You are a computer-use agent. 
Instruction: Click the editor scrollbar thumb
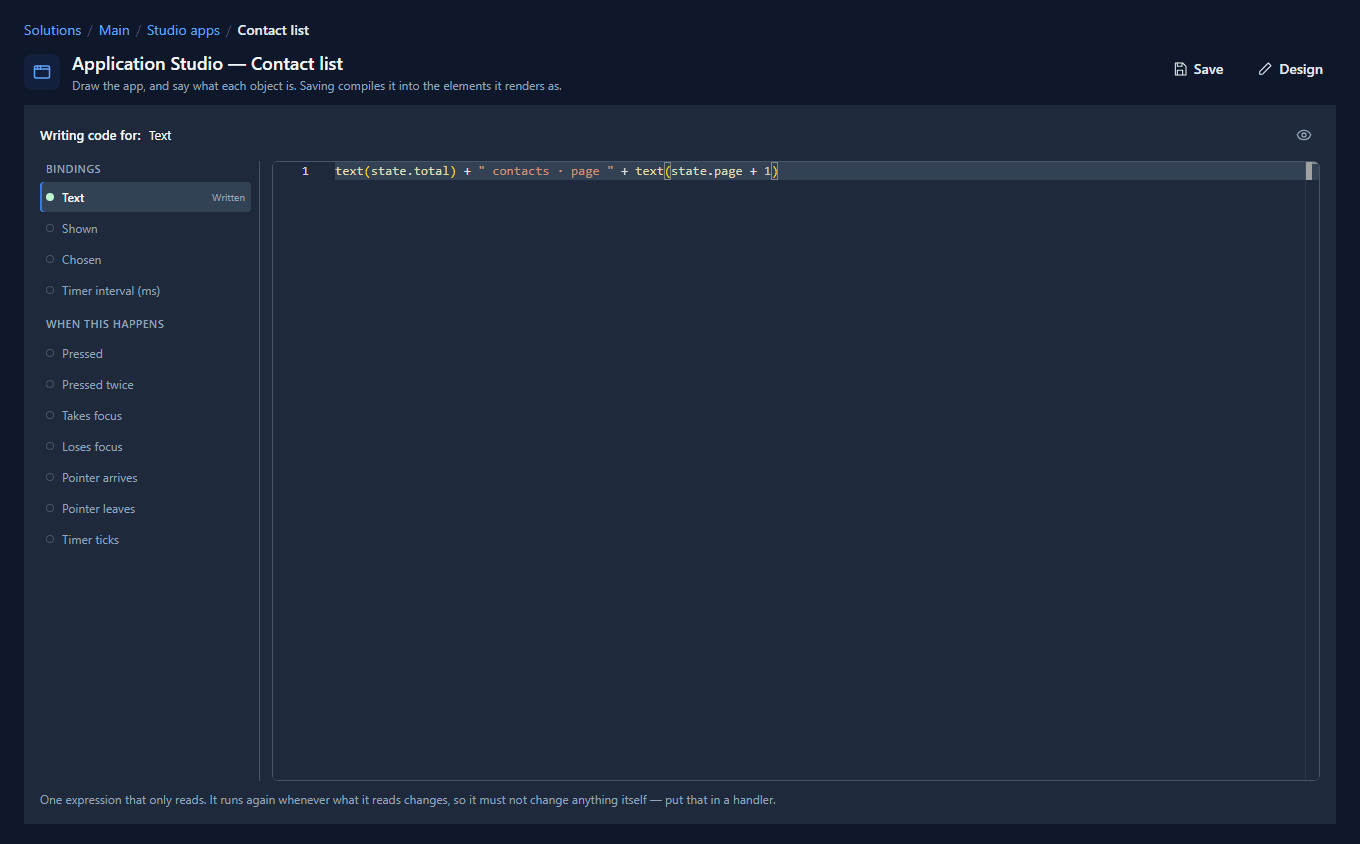(x=1308, y=171)
